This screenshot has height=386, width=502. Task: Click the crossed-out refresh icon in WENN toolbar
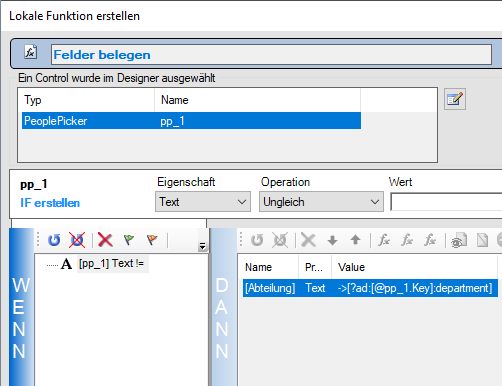(x=77, y=240)
